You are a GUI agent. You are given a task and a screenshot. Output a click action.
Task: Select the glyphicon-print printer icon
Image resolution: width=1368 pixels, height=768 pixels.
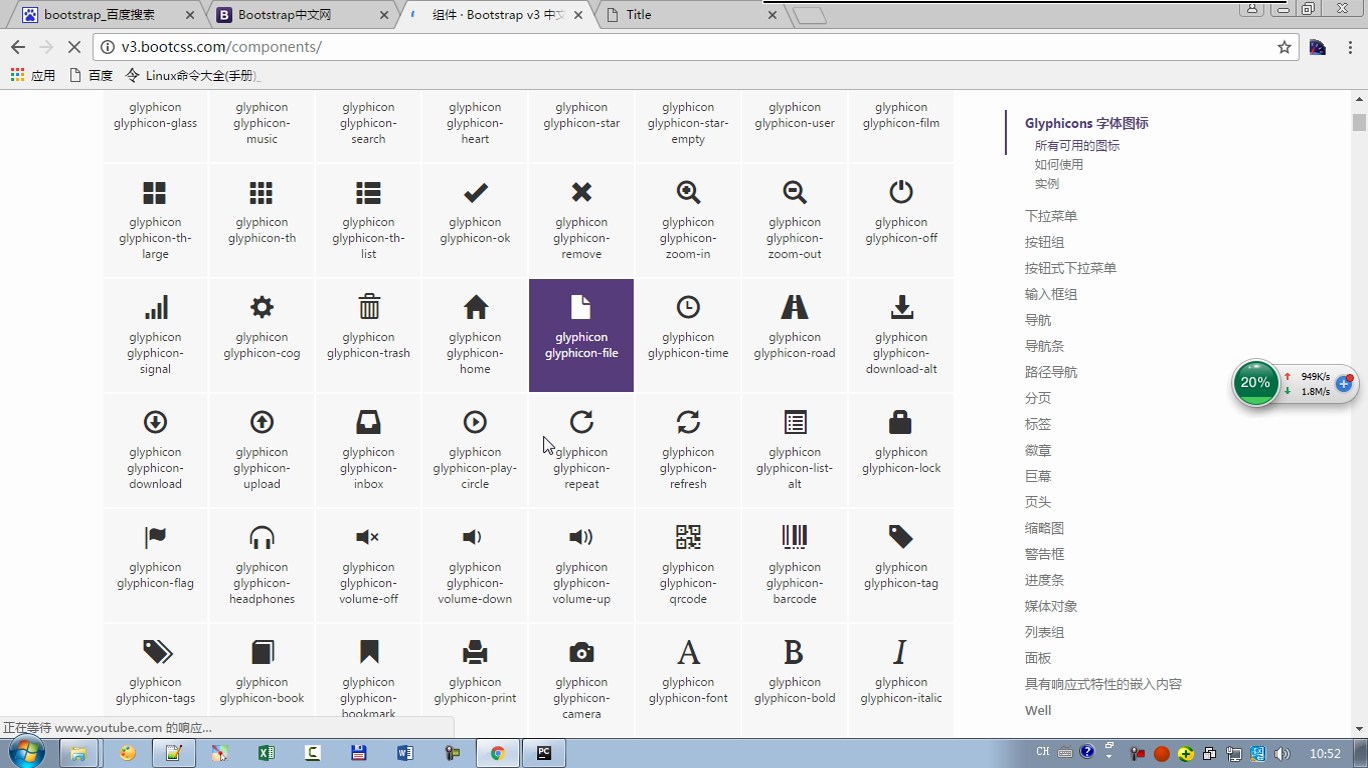pos(475,653)
